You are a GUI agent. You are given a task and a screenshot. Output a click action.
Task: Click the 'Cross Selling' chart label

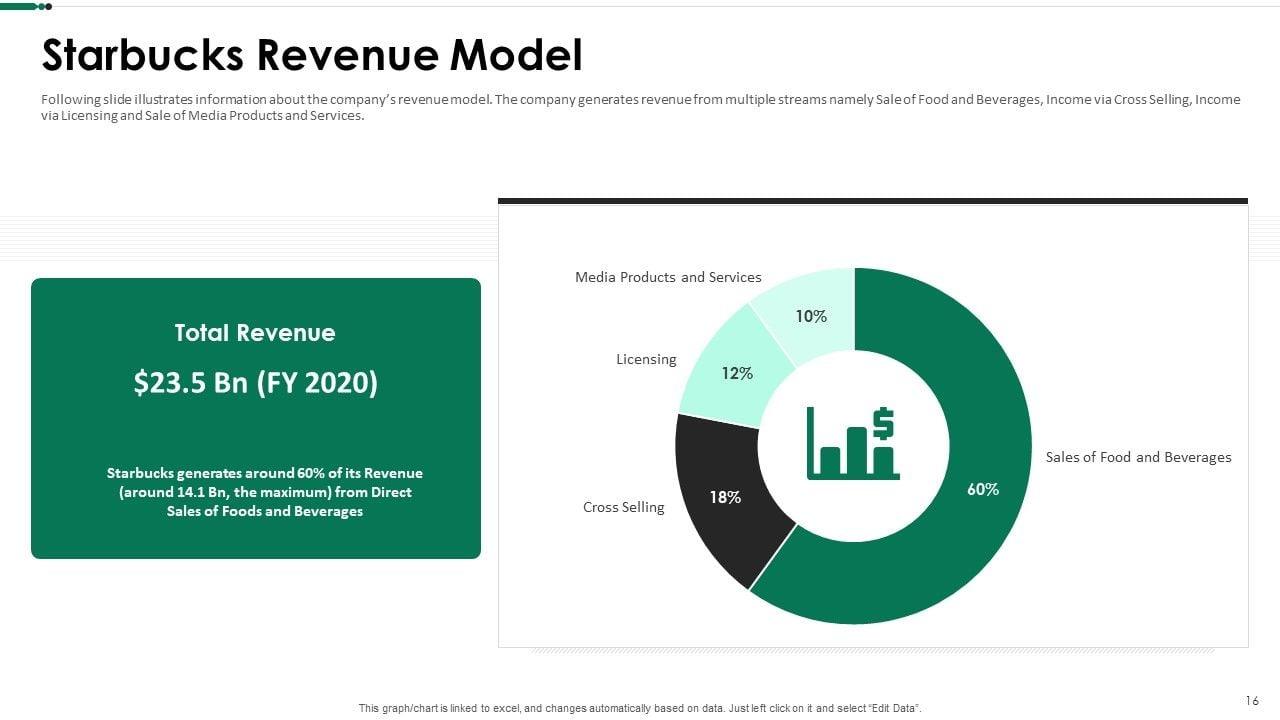point(623,507)
